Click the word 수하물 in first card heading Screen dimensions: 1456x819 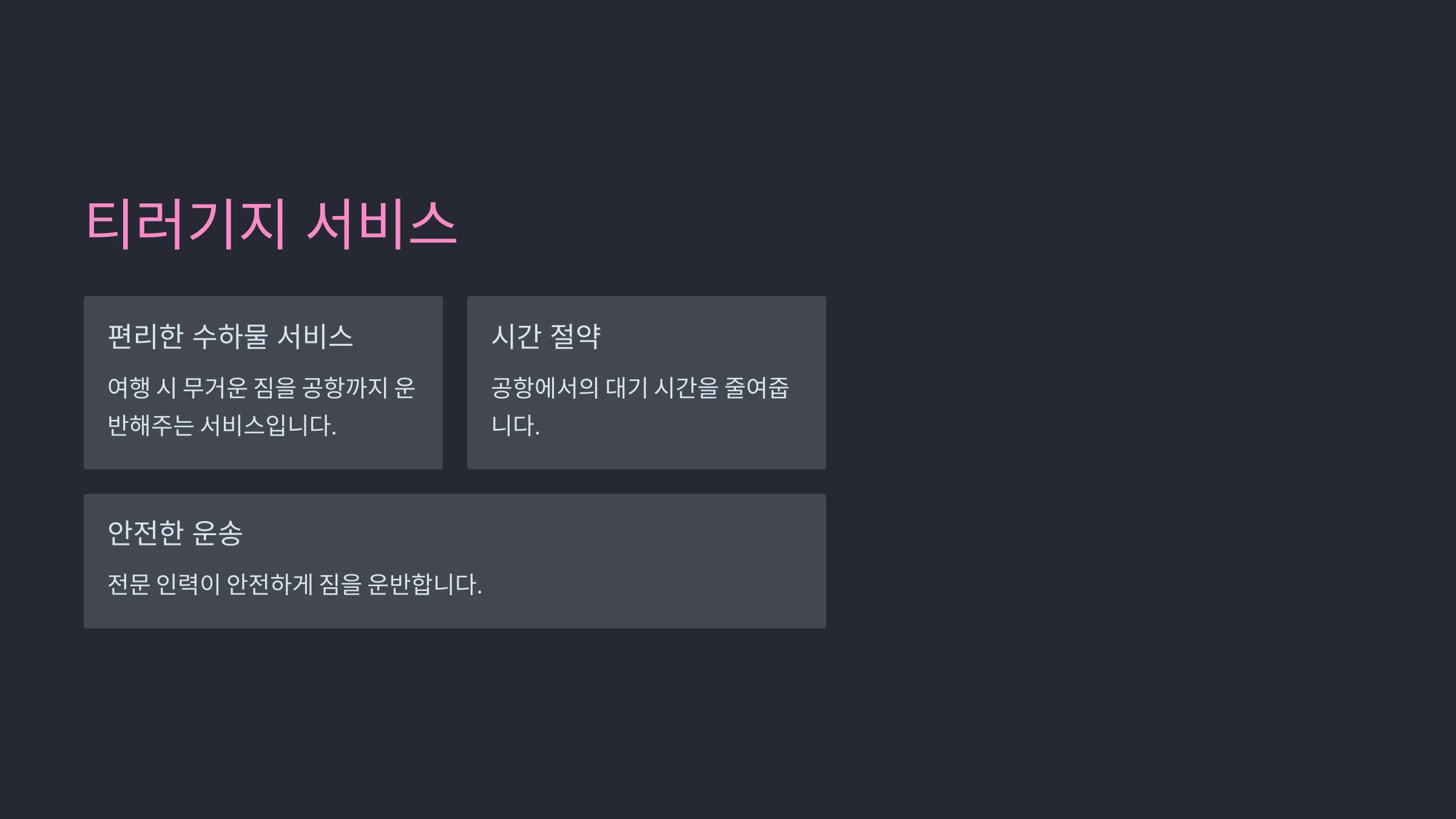pos(230,336)
